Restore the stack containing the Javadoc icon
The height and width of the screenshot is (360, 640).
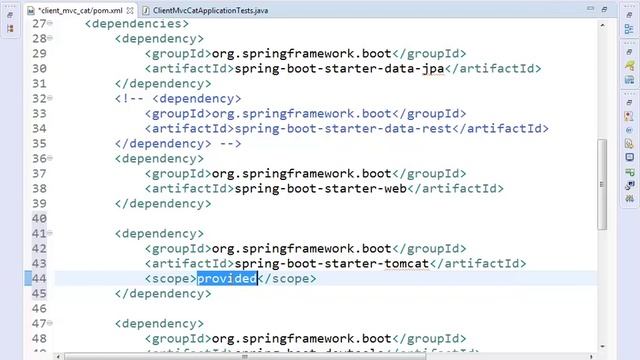pyautogui.click(x=629, y=102)
